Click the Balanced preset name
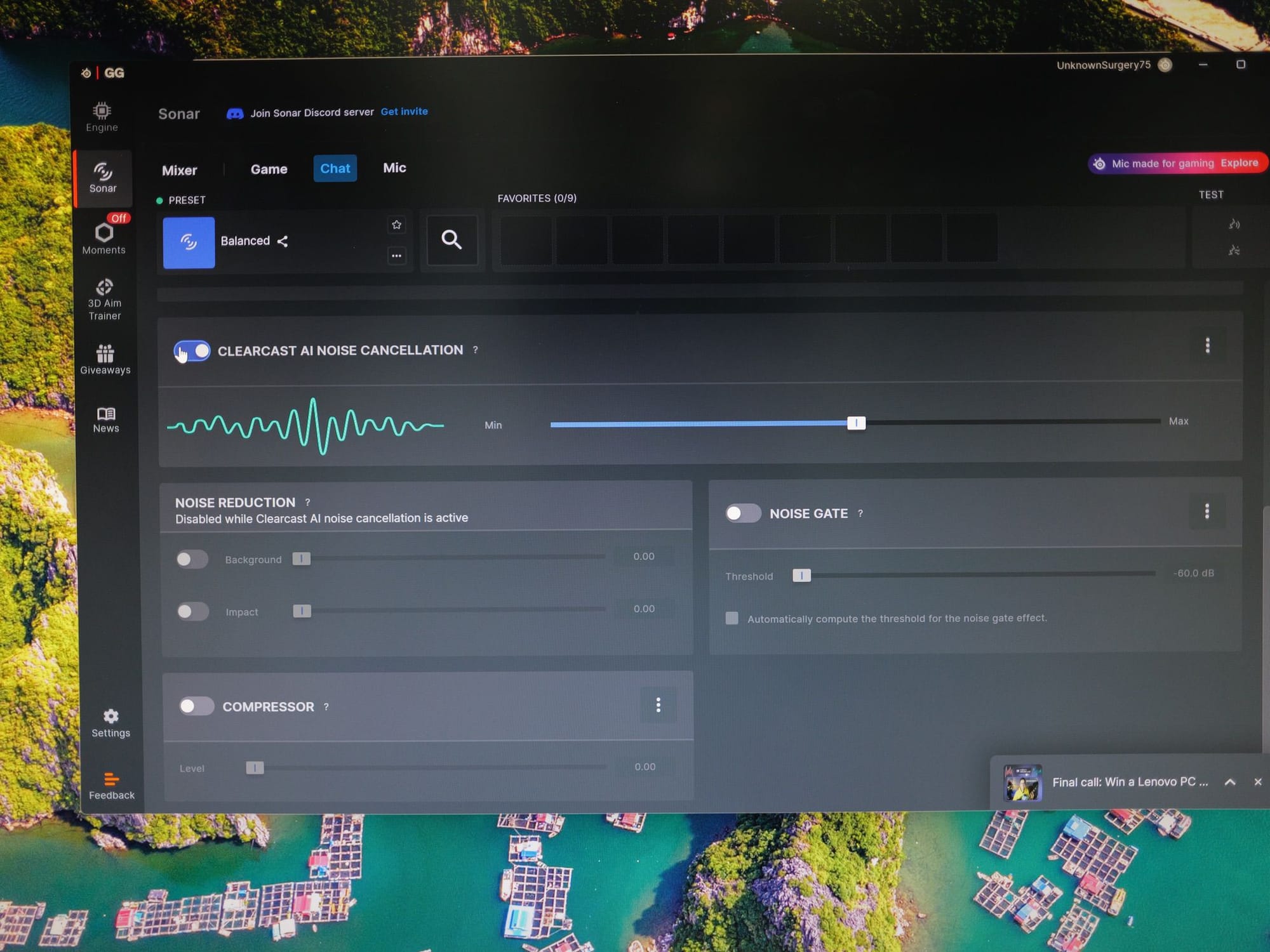The image size is (1270, 952). tap(245, 241)
